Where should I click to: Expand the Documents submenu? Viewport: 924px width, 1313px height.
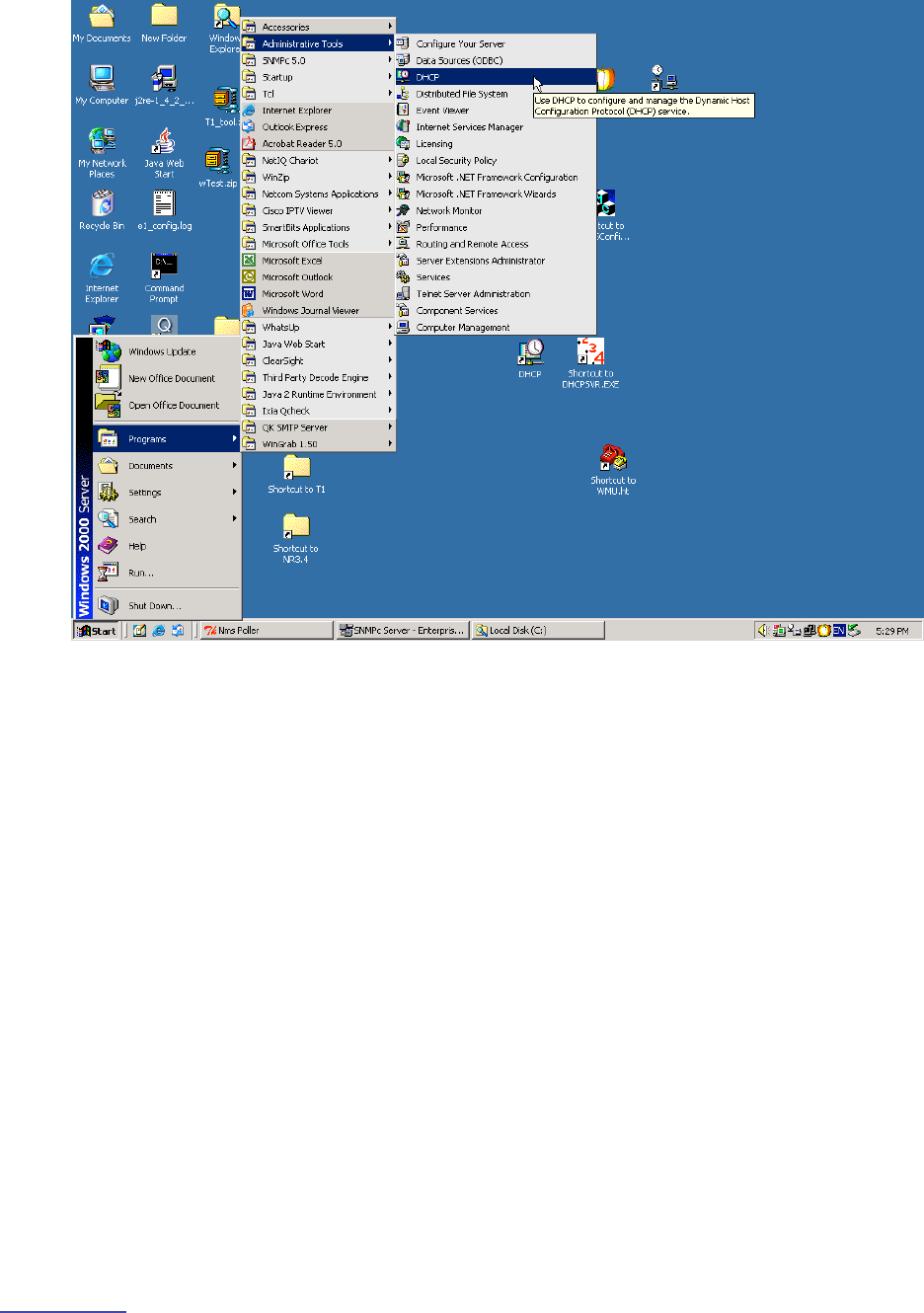167,465
